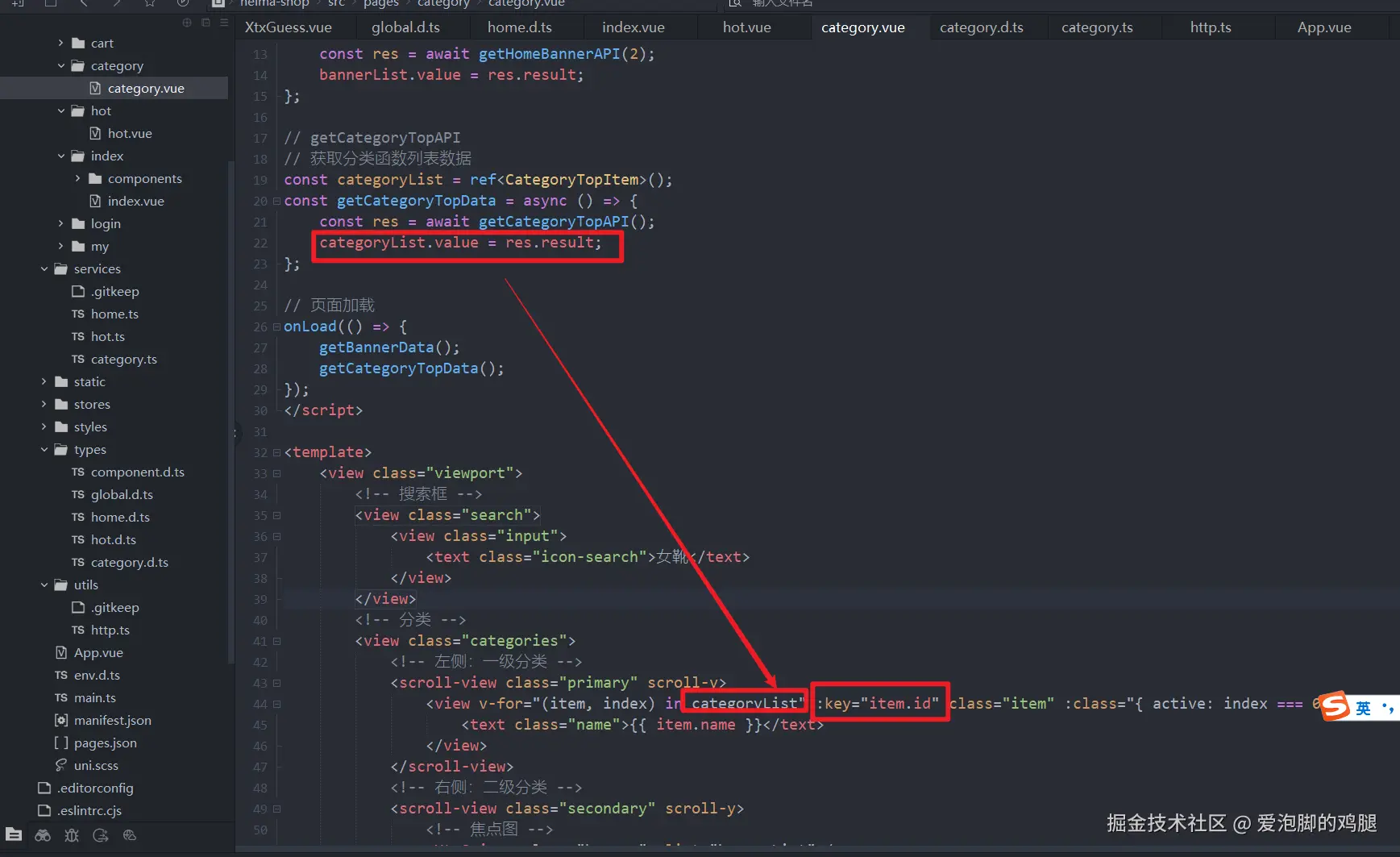This screenshot has height=857, width=1400.
Task: Click the globe cloud icon in bottom bar
Action: coord(130,835)
